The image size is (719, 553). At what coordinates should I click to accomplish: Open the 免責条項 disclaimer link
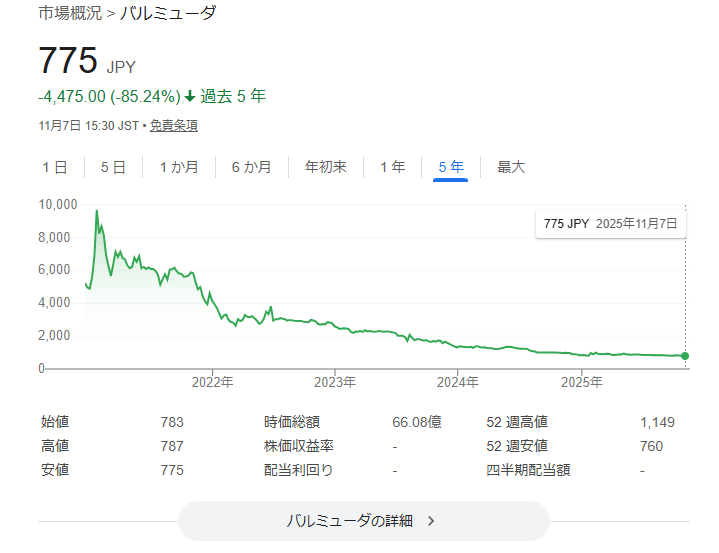click(x=174, y=126)
